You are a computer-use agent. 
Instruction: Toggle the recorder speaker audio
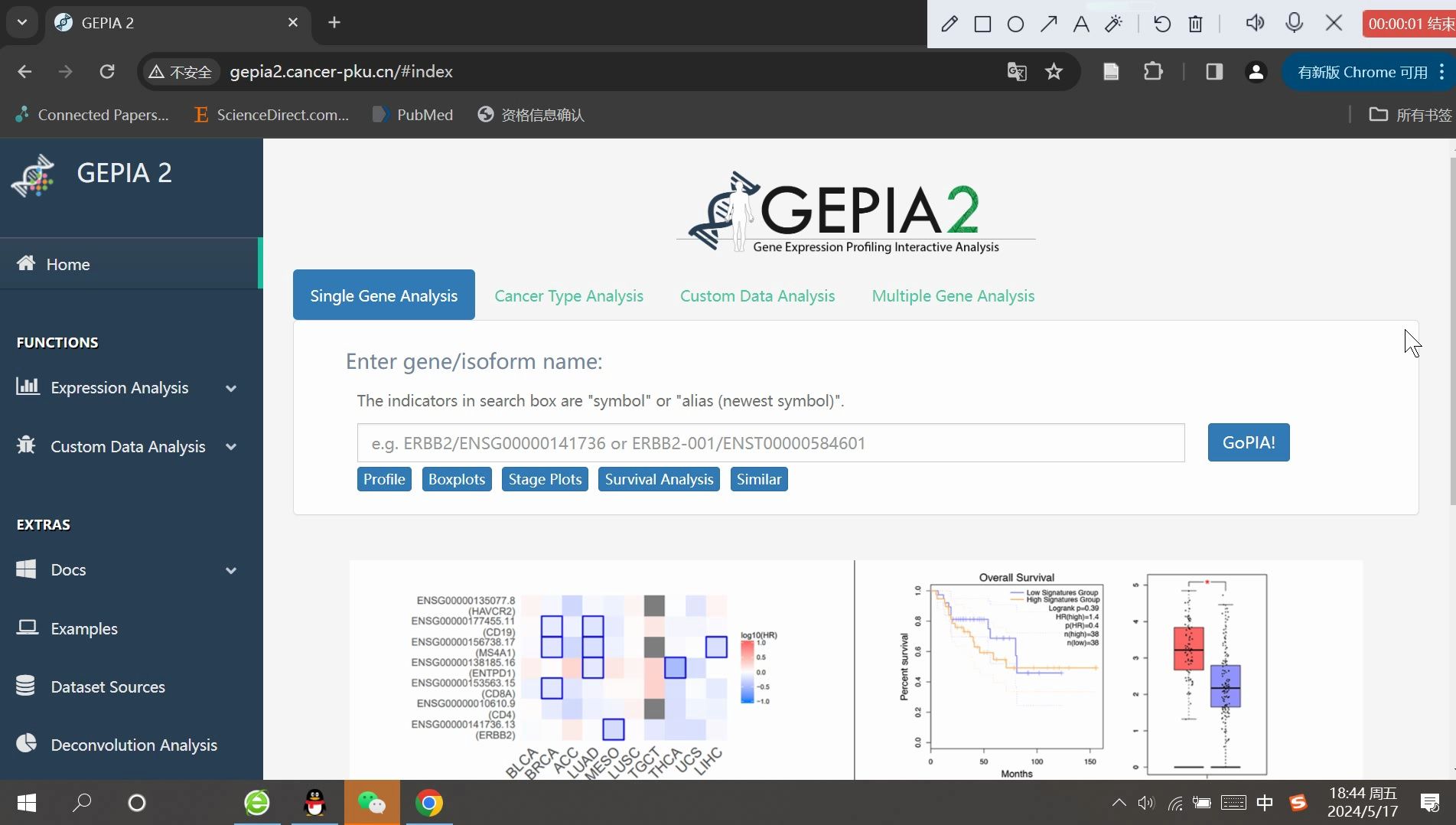click(x=1255, y=23)
